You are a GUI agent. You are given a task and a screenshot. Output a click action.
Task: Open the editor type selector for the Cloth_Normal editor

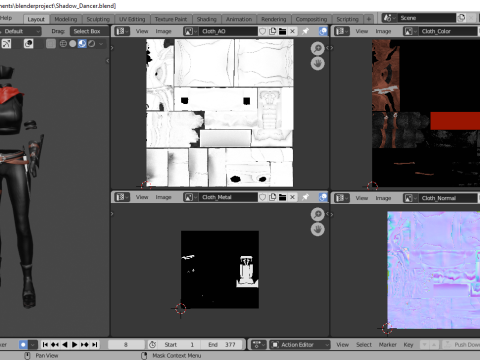tap(342, 198)
